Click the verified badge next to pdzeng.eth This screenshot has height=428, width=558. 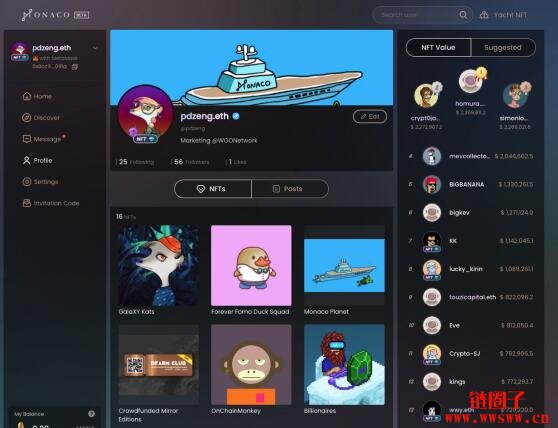[236, 116]
